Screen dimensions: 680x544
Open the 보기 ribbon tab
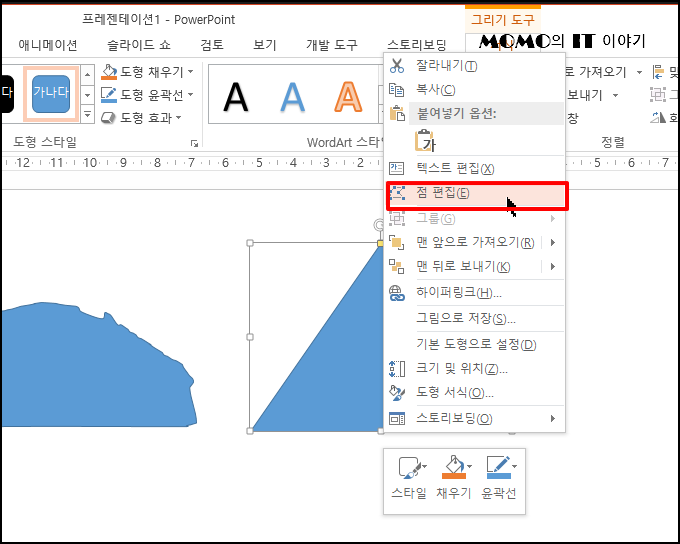265,45
